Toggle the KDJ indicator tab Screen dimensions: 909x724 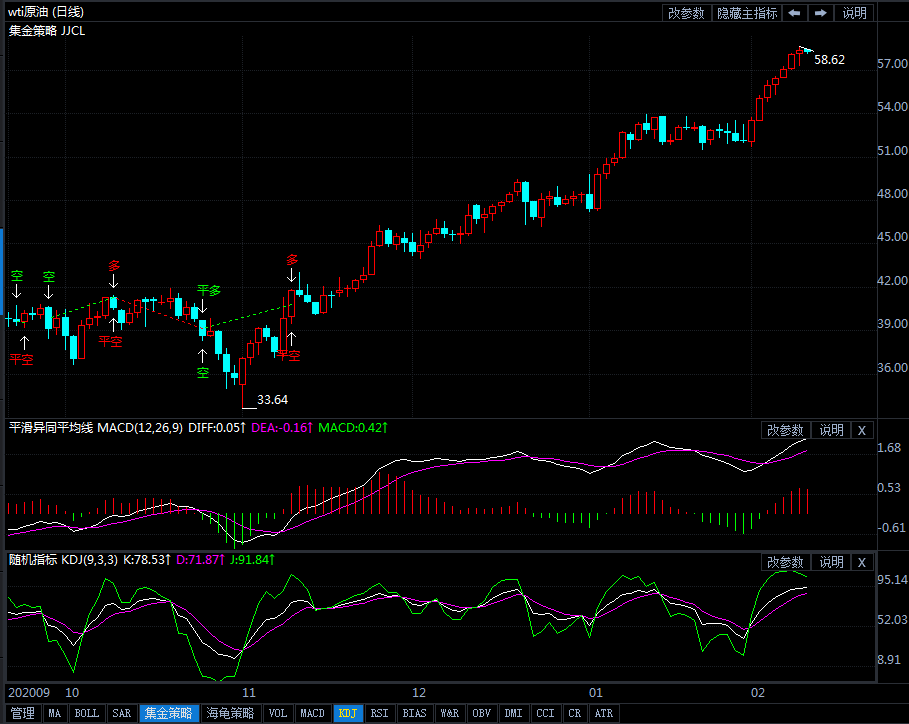pos(347,713)
